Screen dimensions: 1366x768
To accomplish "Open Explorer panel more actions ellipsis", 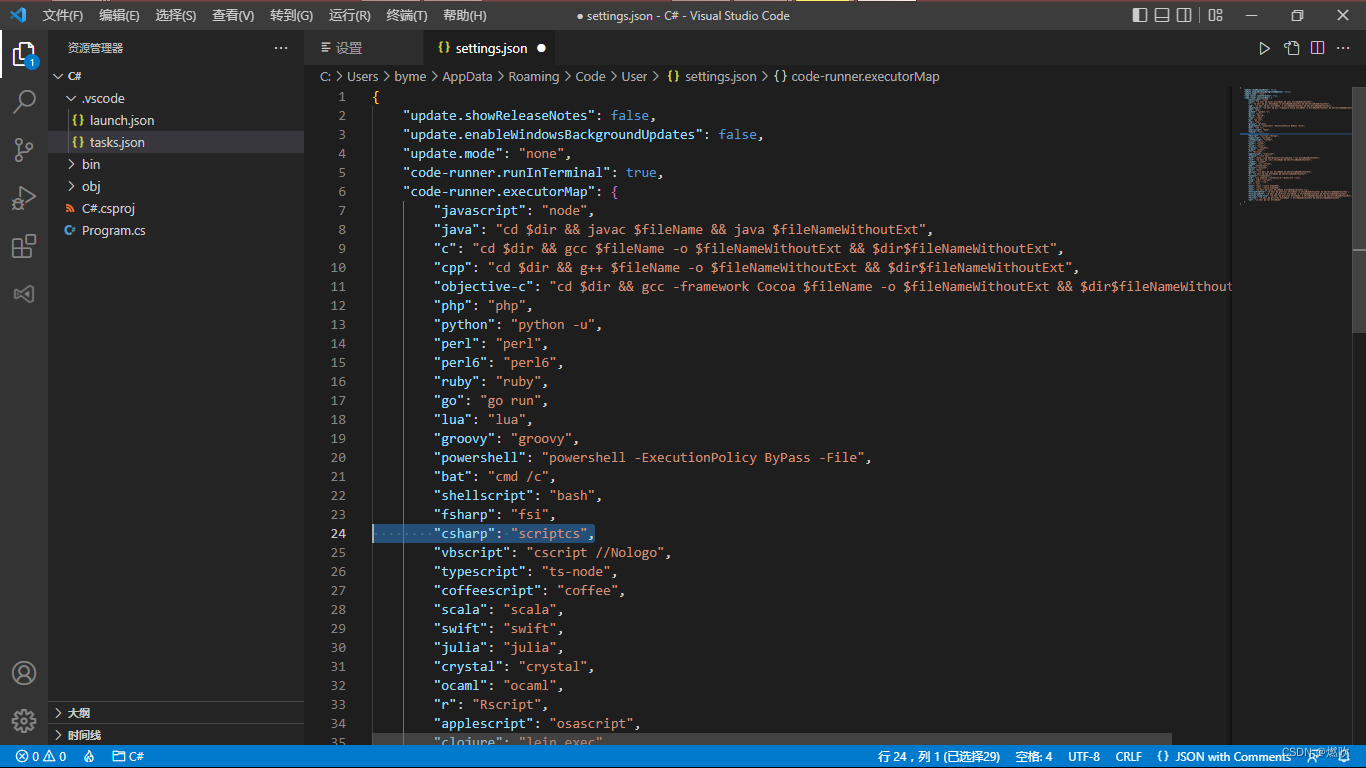I will point(281,48).
